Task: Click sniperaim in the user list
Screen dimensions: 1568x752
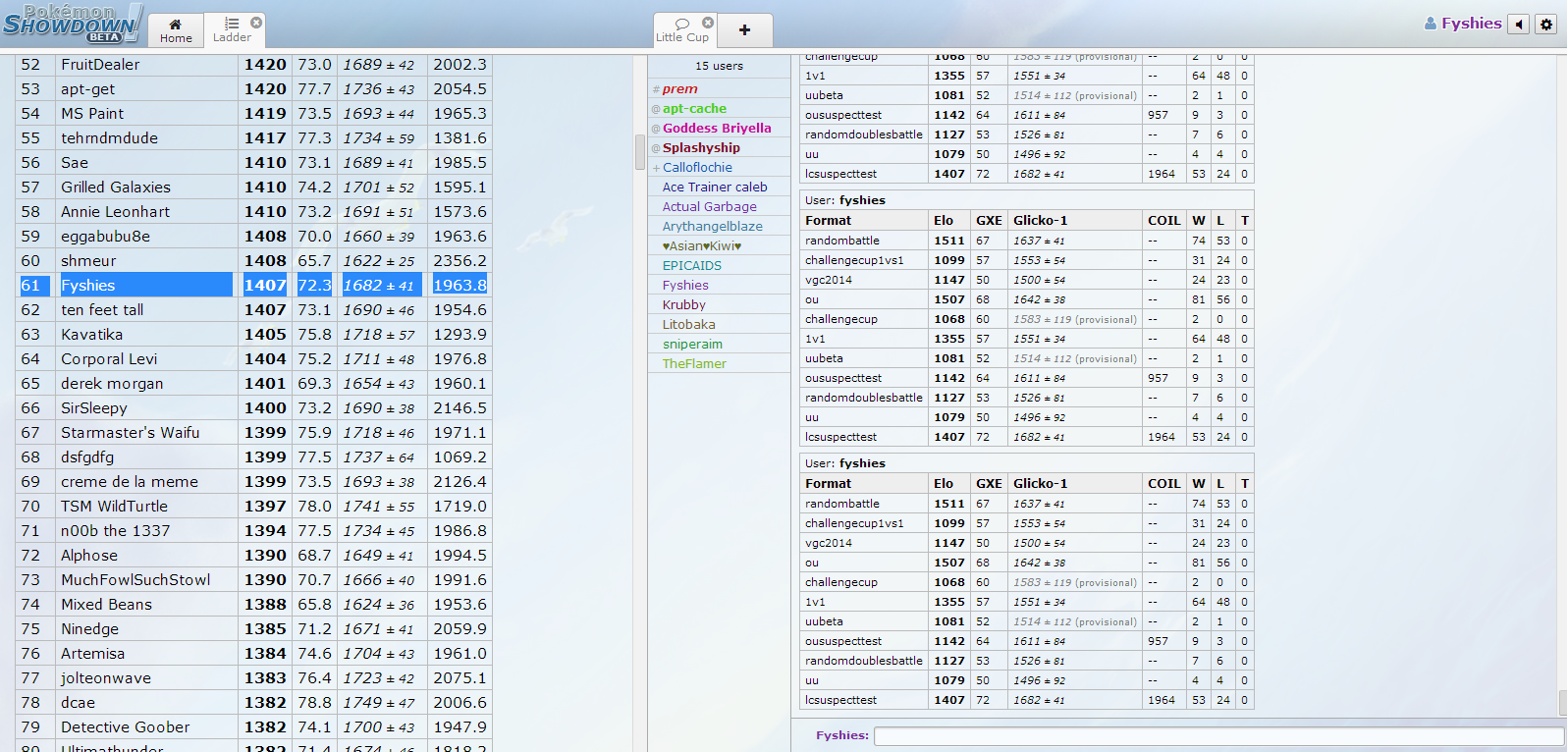Action: coord(692,345)
